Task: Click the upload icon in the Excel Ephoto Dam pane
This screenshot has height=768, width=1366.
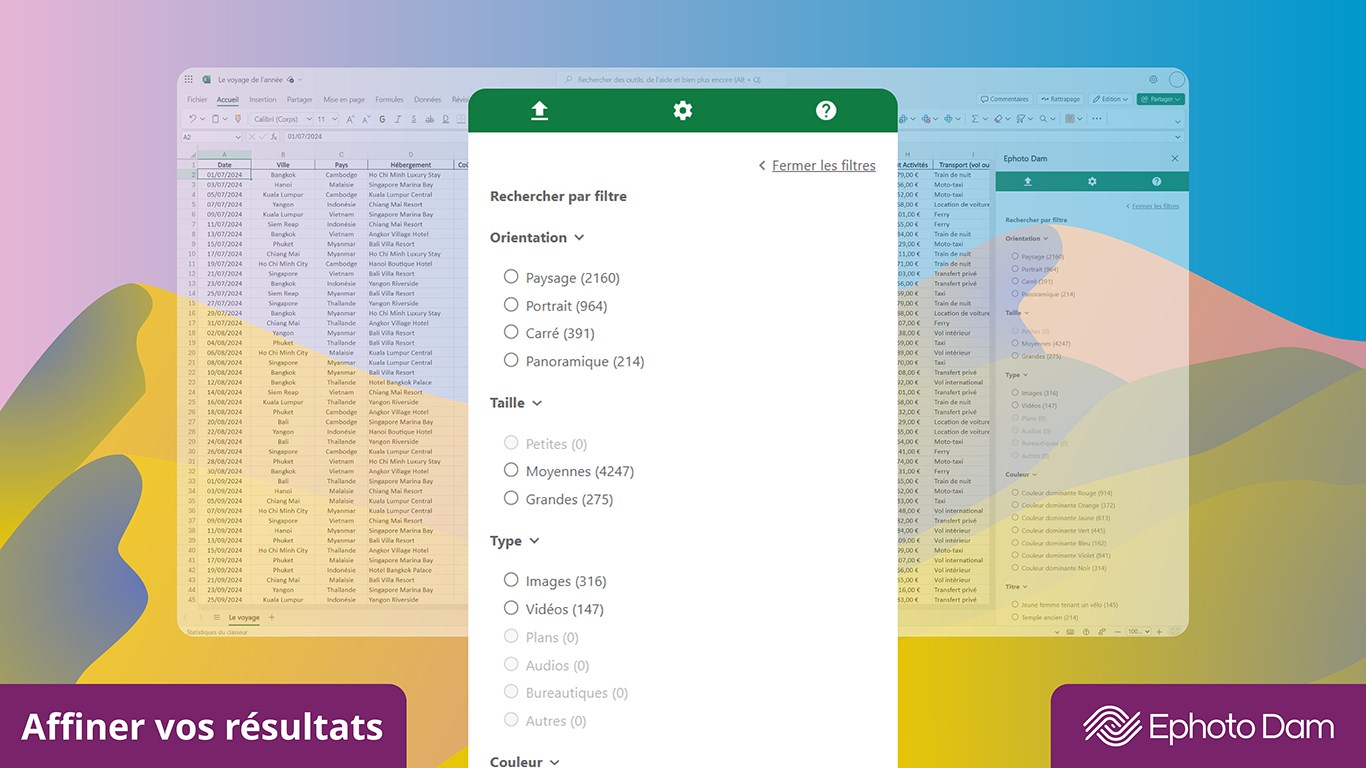Action: (1027, 181)
